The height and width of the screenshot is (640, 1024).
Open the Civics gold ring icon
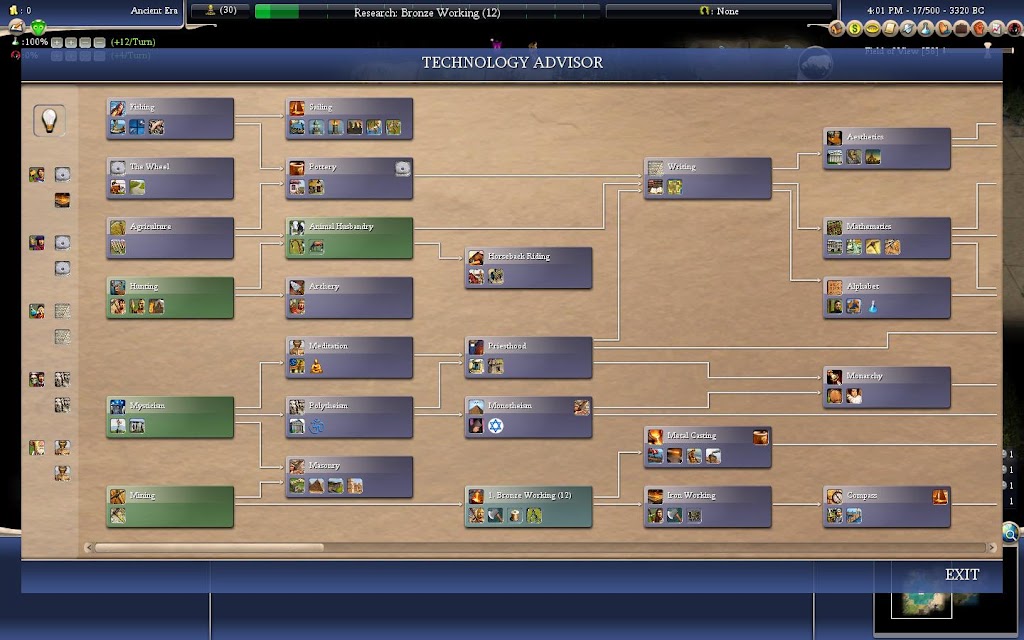tap(872, 28)
